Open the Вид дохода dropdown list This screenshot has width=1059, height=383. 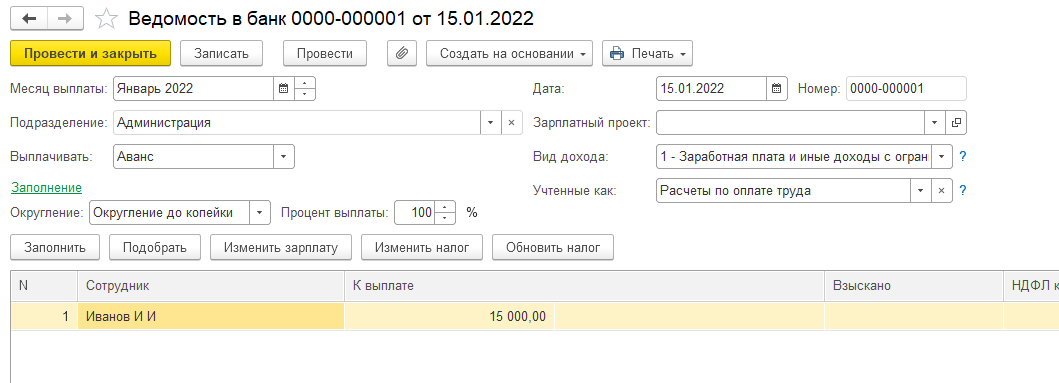tap(942, 157)
